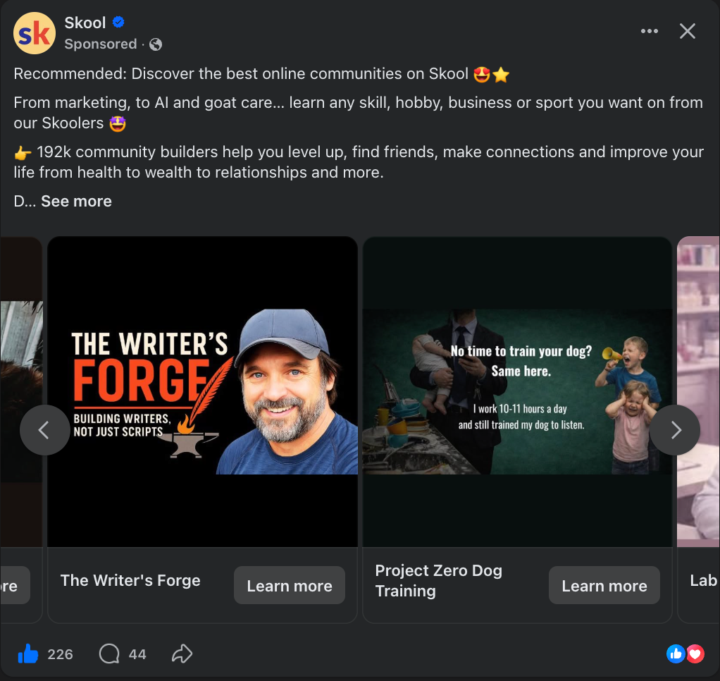Go to the previous carousel card
Viewport: 720px width, 681px height.
[x=45, y=430]
